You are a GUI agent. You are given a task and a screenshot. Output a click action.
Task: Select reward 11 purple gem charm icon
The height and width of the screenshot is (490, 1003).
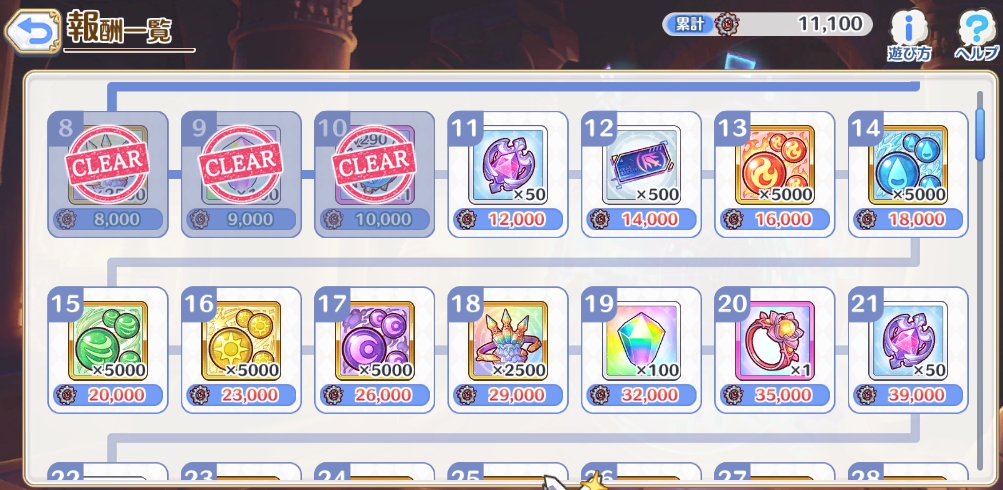click(508, 165)
